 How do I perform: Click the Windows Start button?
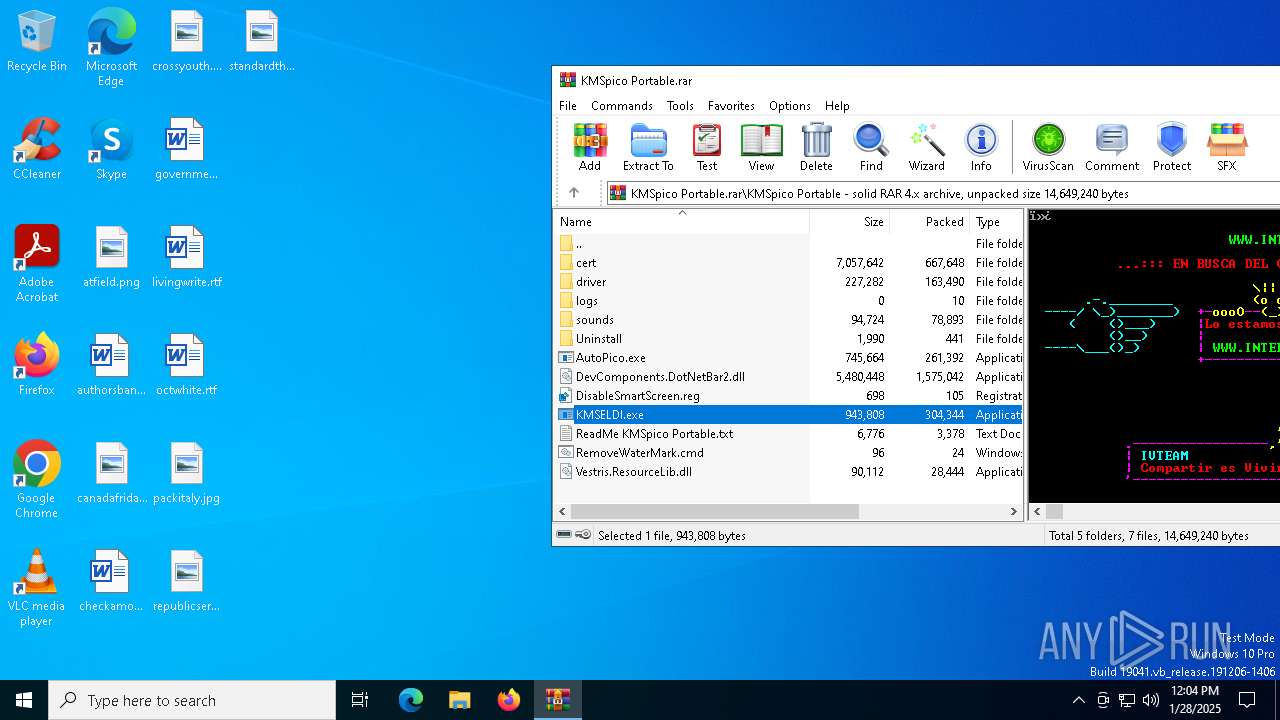(x=24, y=700)
